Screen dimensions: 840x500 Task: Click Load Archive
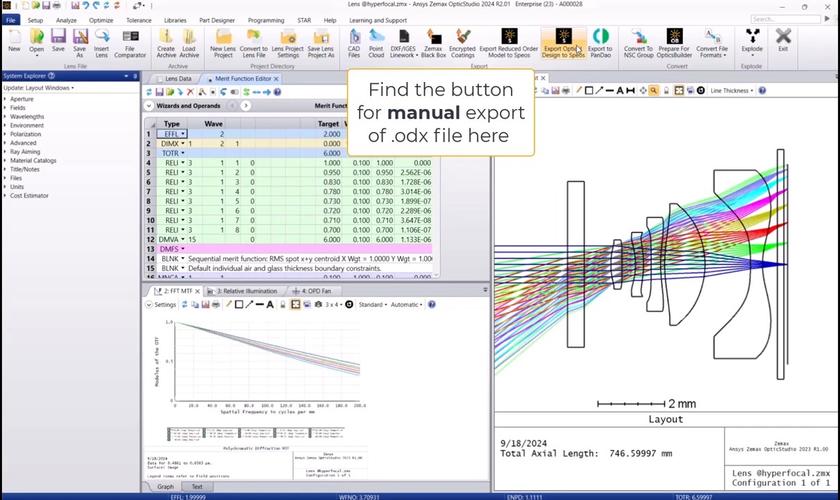tap(189, 43)
